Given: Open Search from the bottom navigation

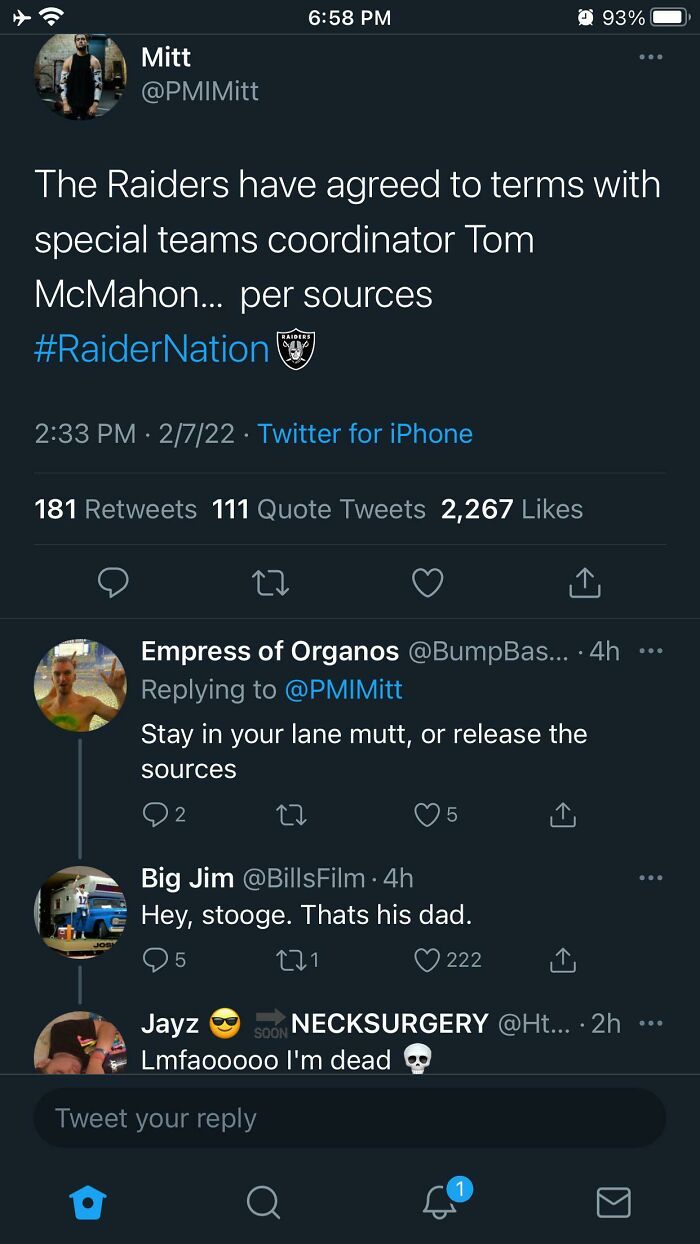Looking at the screenshot, I should coord(263,1203).
